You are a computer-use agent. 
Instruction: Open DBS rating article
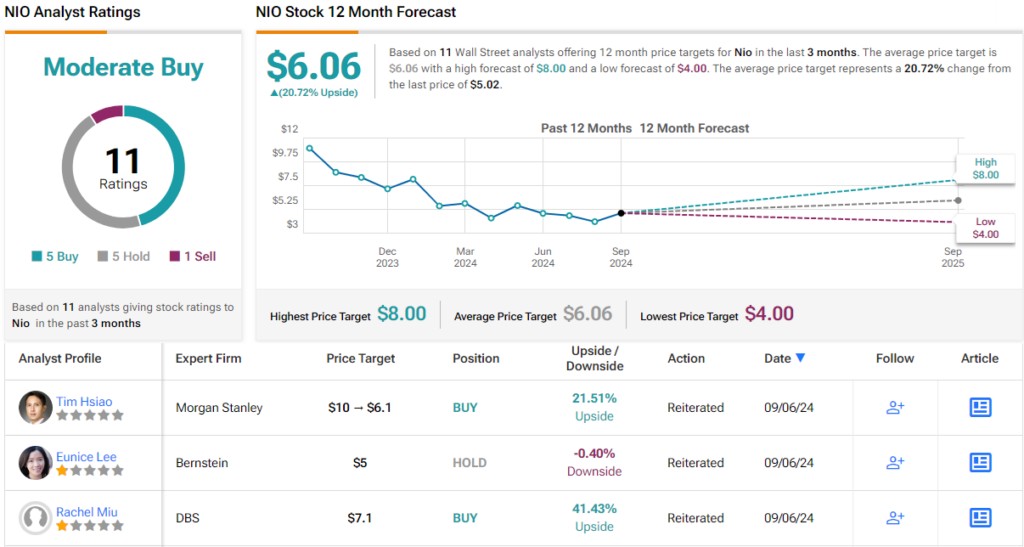[980, 517]
